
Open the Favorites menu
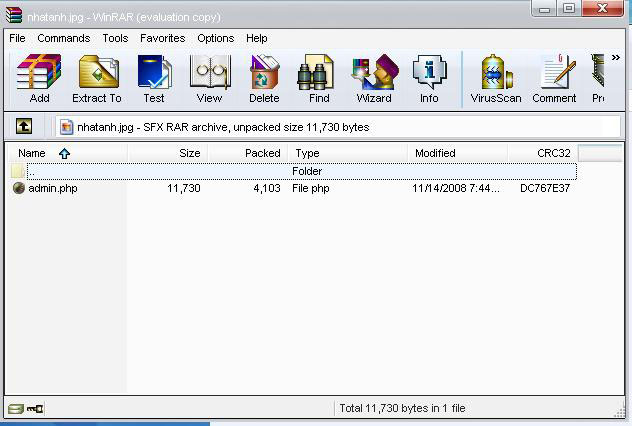163,38
